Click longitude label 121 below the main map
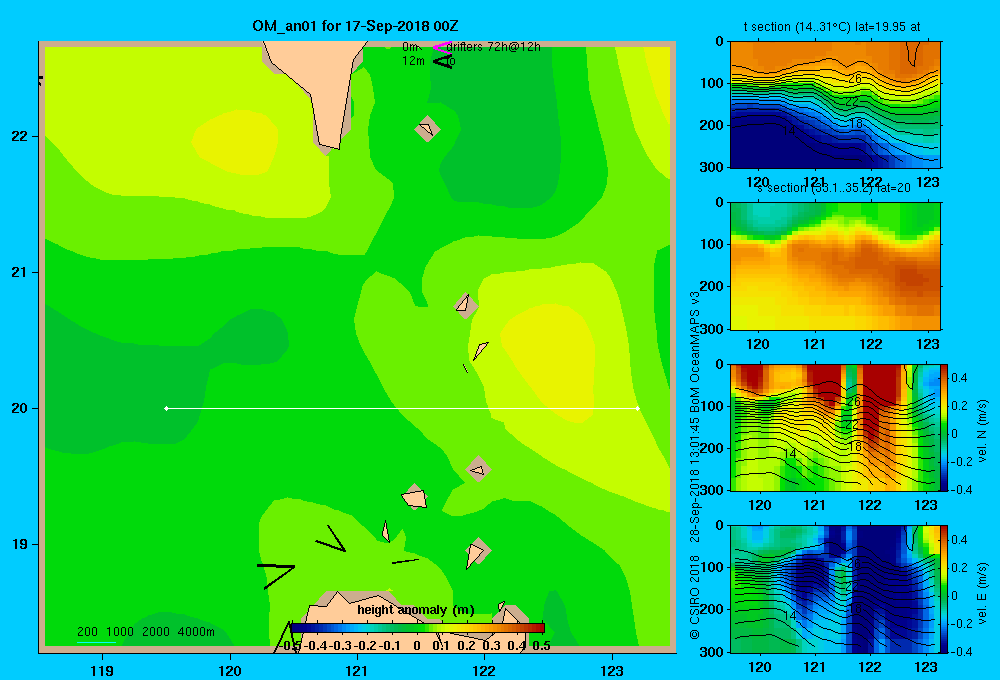Screen dimensions: 1000x680 (357, 670)
